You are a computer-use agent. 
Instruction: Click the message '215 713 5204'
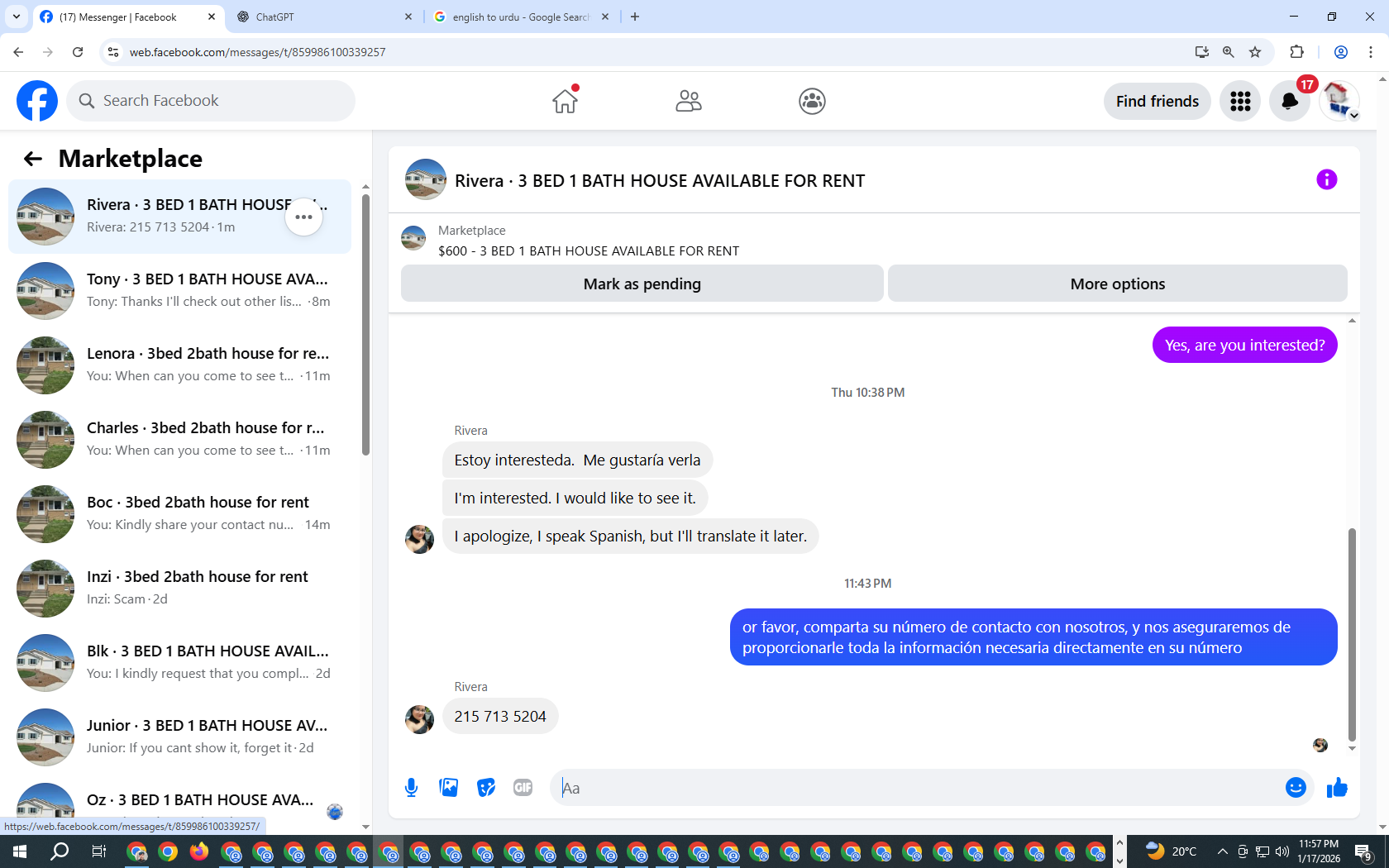500,717
